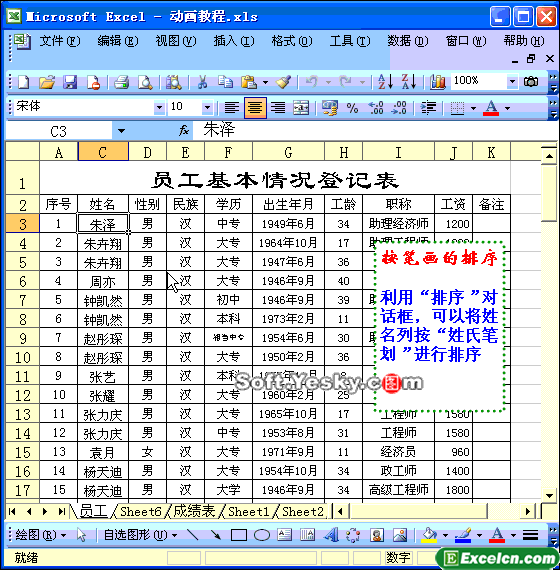Click the Cut scissors icon

[x=203, y=82]
